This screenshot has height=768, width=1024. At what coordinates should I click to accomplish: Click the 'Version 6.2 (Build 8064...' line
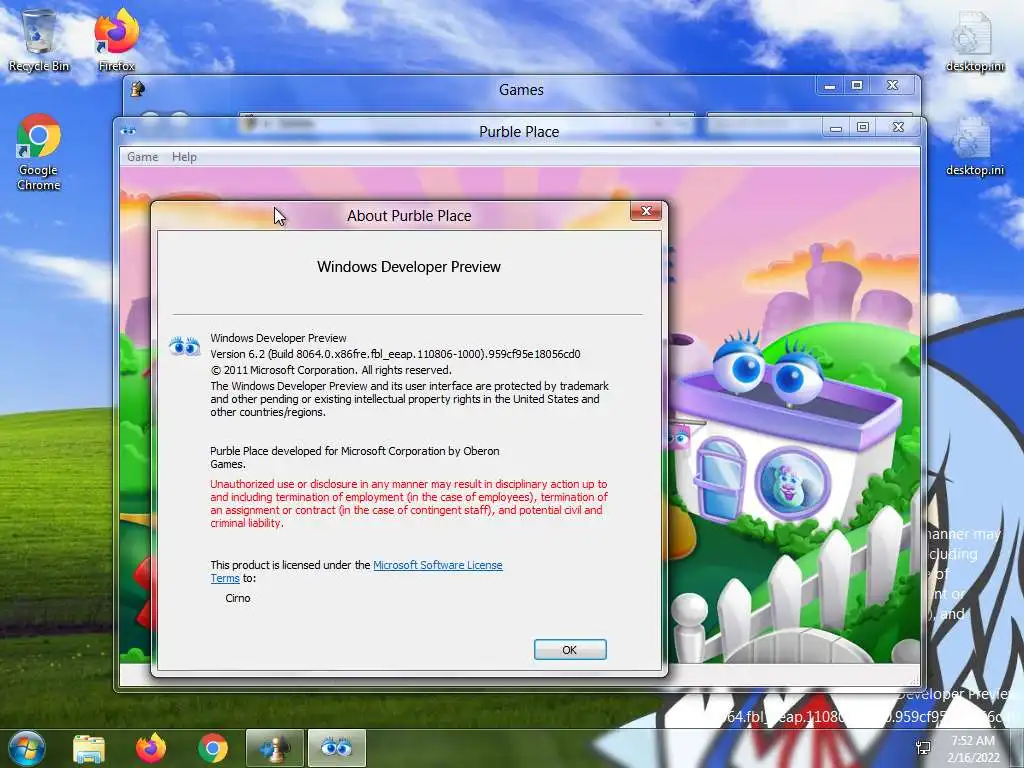(x=395, y=354)
